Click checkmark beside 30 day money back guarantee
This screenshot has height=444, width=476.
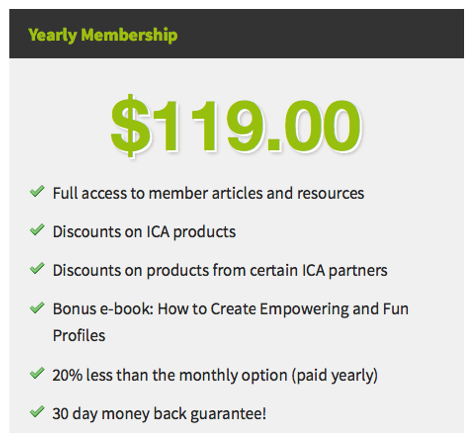click(x=37, y=412)
